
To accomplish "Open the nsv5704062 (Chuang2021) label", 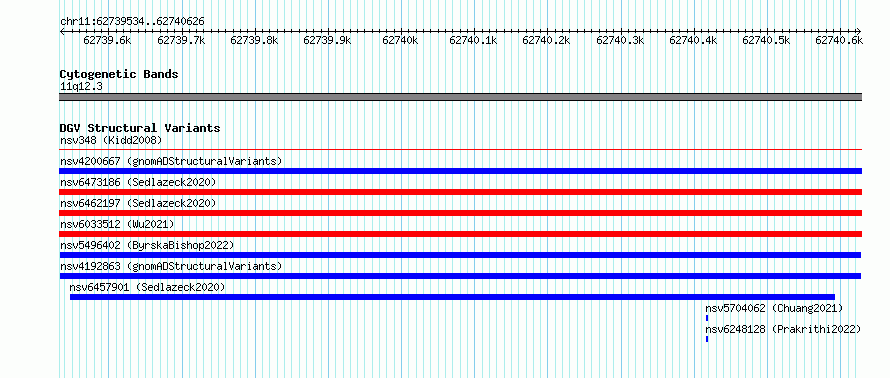I will [774, 308].
